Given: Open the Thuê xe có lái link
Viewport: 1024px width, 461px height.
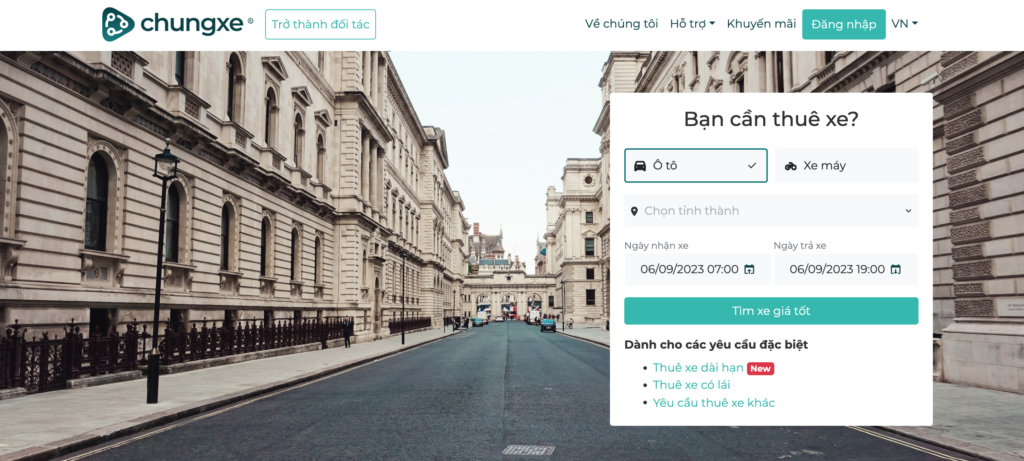Looking at the screenshot, I should pyautogui.click(x=692, y=385).
